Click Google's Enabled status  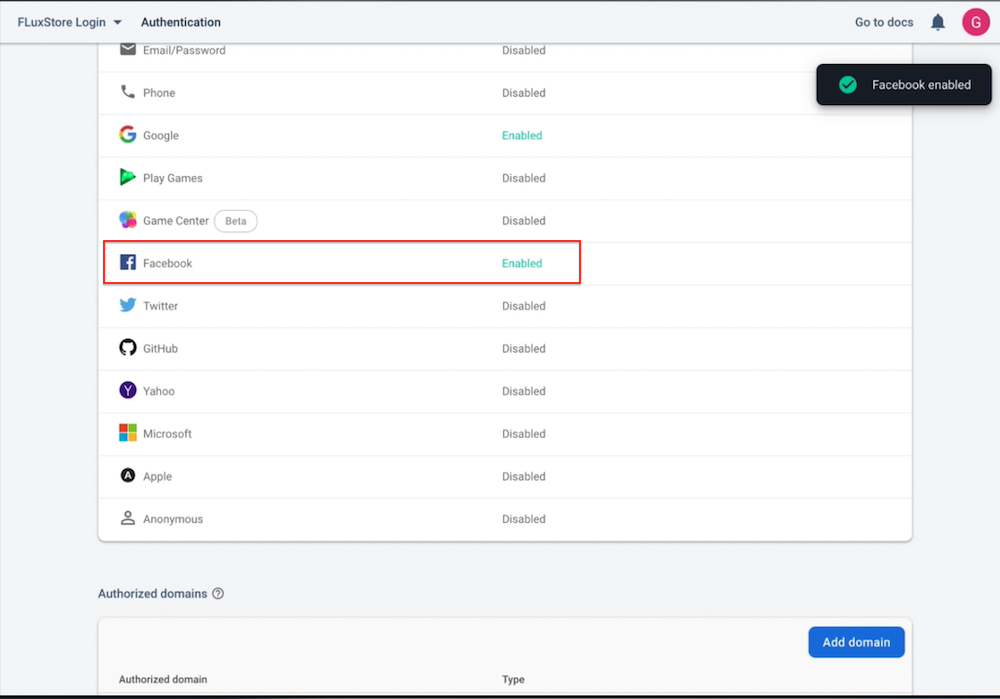522,135
